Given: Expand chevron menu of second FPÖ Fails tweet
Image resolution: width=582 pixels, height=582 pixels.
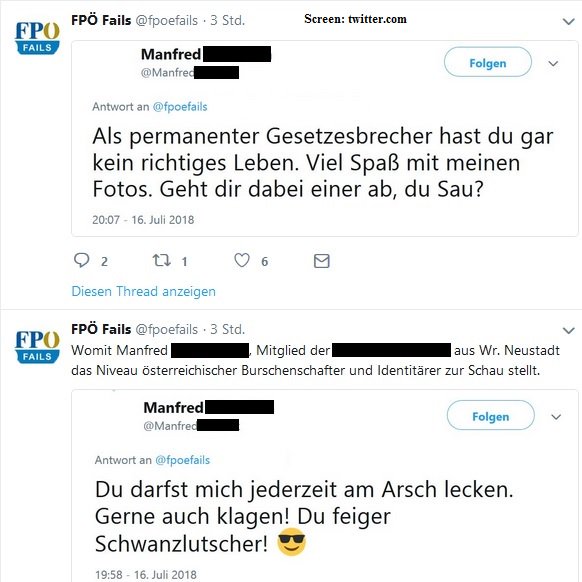Looking at the screenshot, I should pos(568,330).
